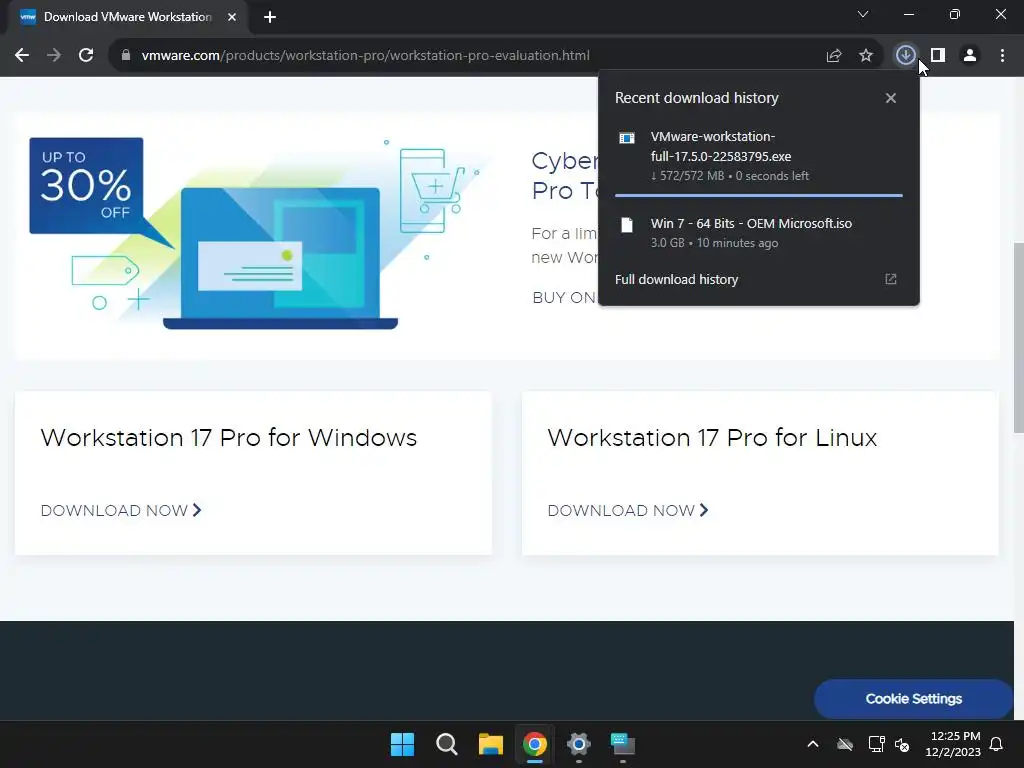
Task: Open Chrome three-dot menu
Action: click(x=1002, y=56)
